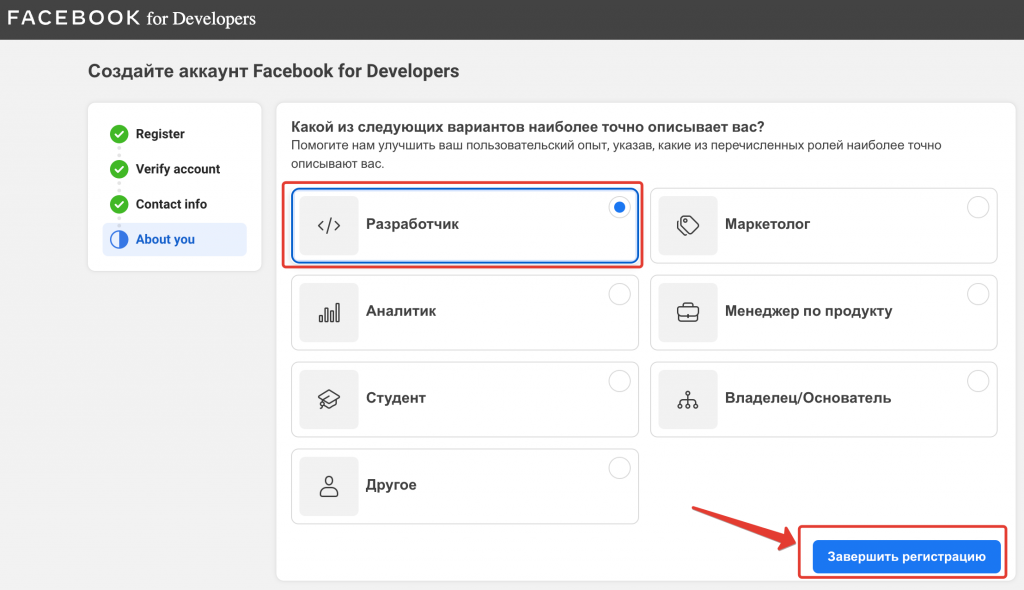Viewport: 1024px width, 590px height.
Task: Click the Другое card label
Action: pyautogui.click(x=391, y=485)
